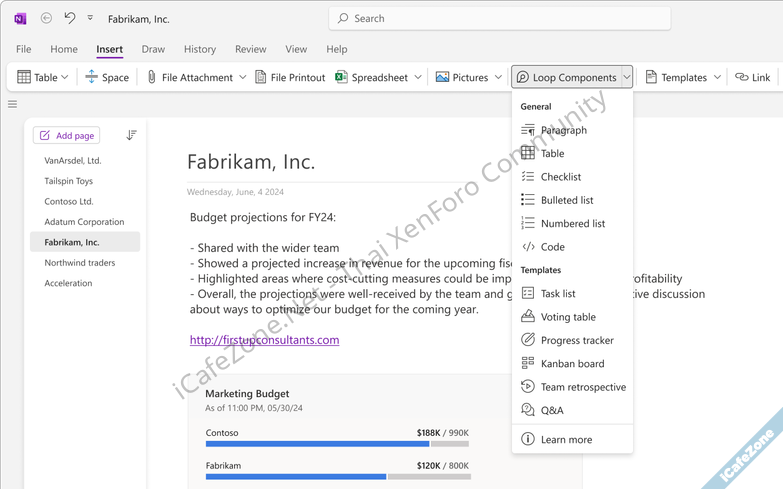
Task: Open the Pictures dropdown arrow
Action: (x=498, y=77)
